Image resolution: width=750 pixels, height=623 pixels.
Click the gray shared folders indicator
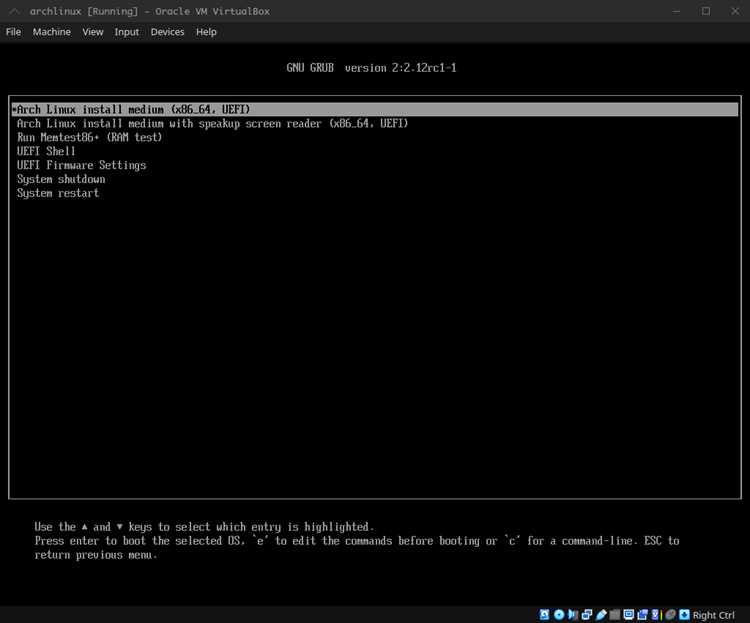pyautogui.click(x=615, y=614)
